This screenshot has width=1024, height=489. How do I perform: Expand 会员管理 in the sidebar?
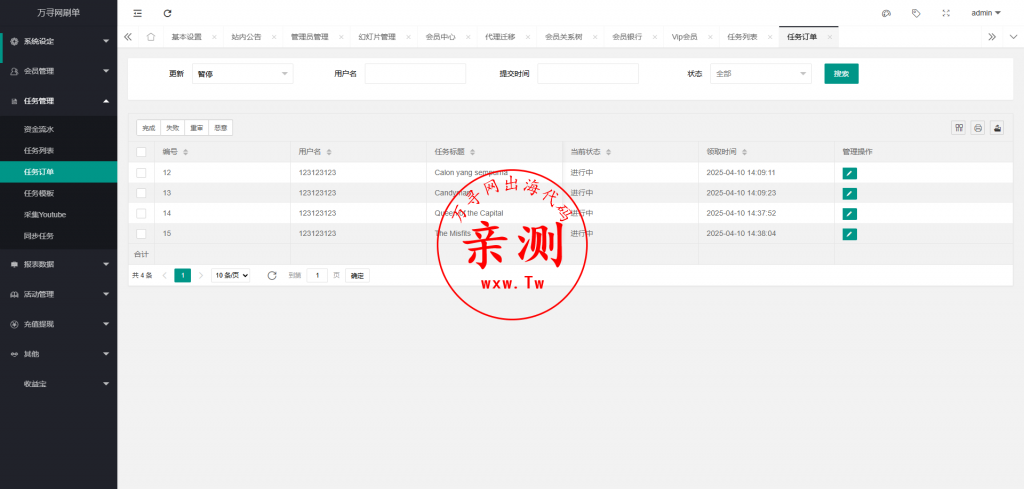click(59, 71)
